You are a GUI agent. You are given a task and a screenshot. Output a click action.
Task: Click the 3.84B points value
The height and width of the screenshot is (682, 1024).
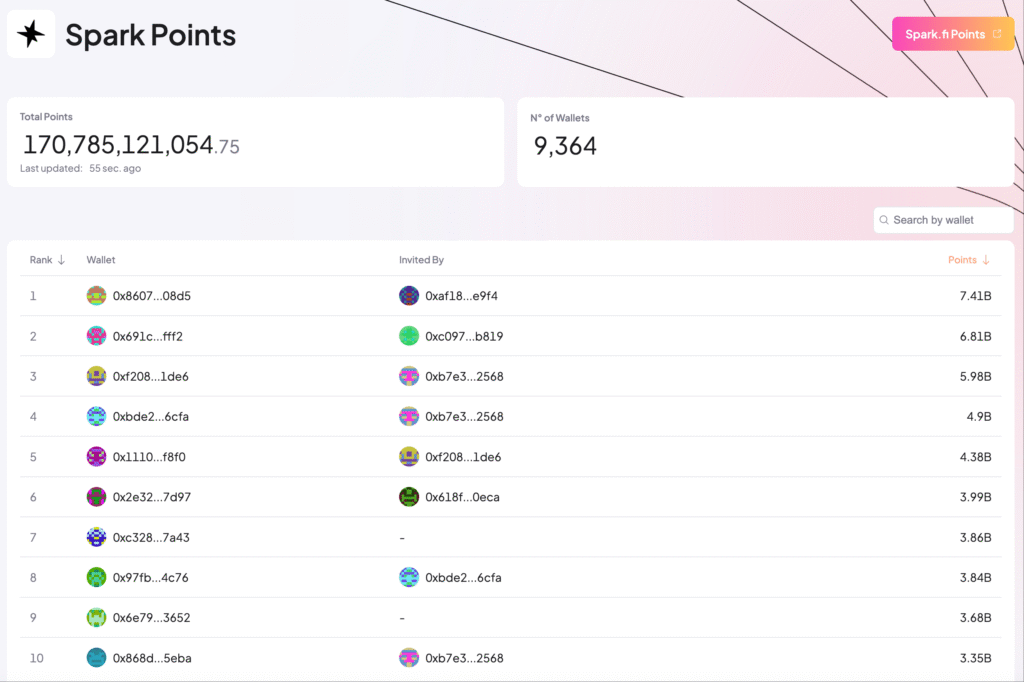click(975, 577)
